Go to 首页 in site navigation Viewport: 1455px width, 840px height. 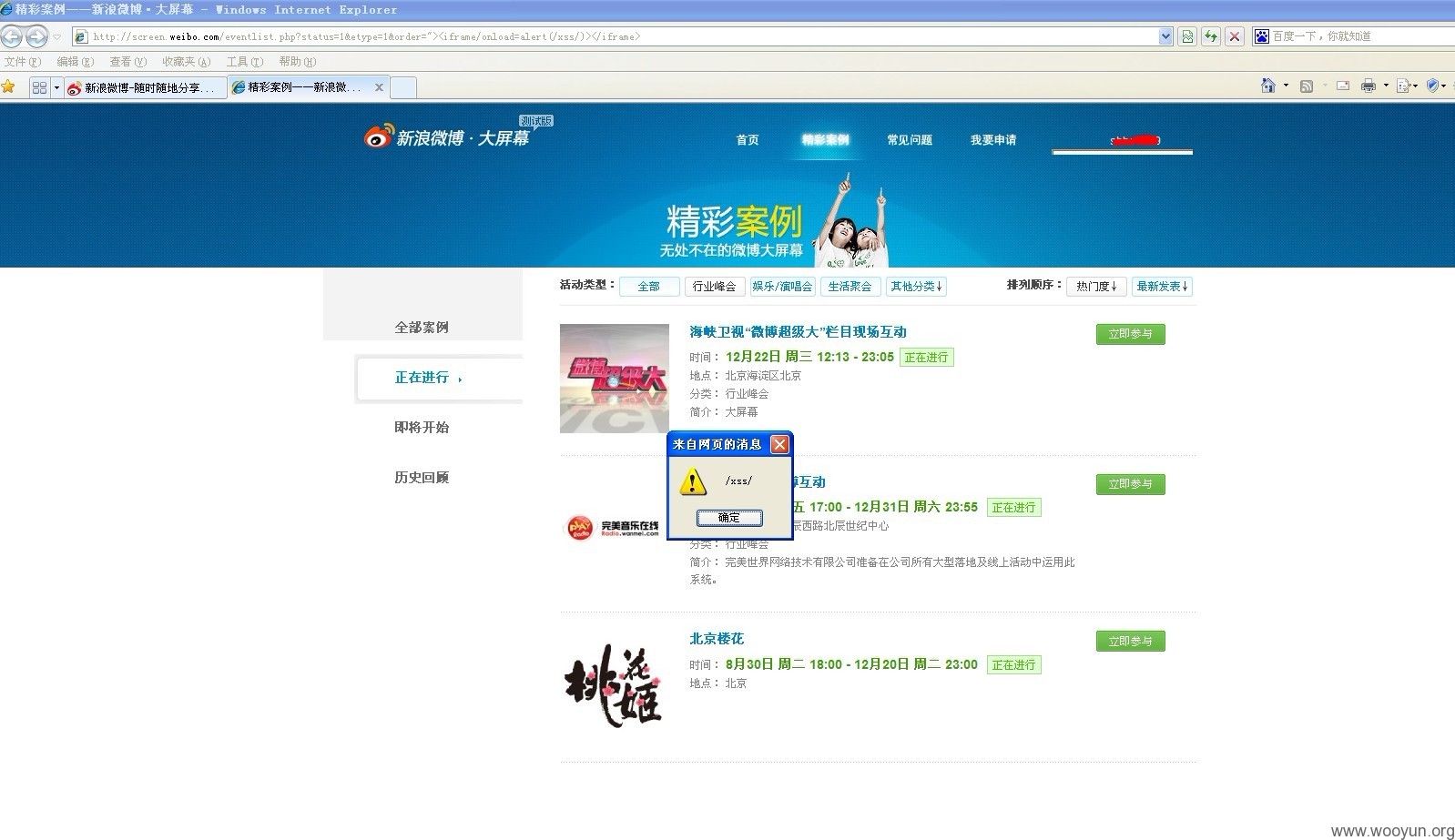coord(748,140)
